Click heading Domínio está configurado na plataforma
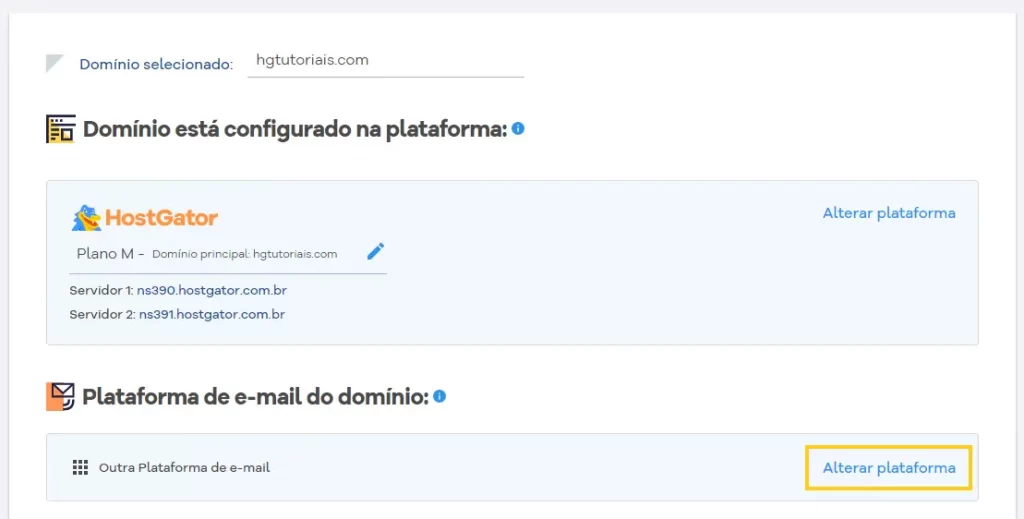This screenshot has width=1024, height=519. point(295,129)
